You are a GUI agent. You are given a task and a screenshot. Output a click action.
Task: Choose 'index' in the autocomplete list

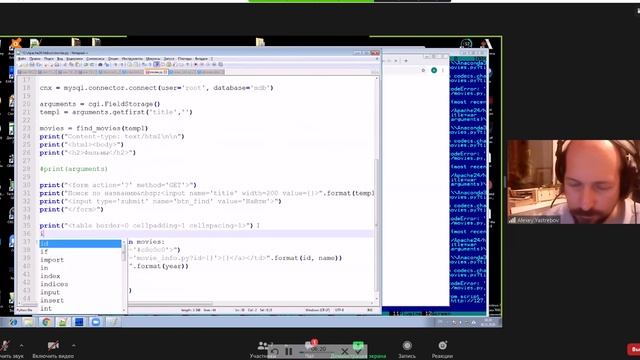pyautogui.click(x=80, y=276)
